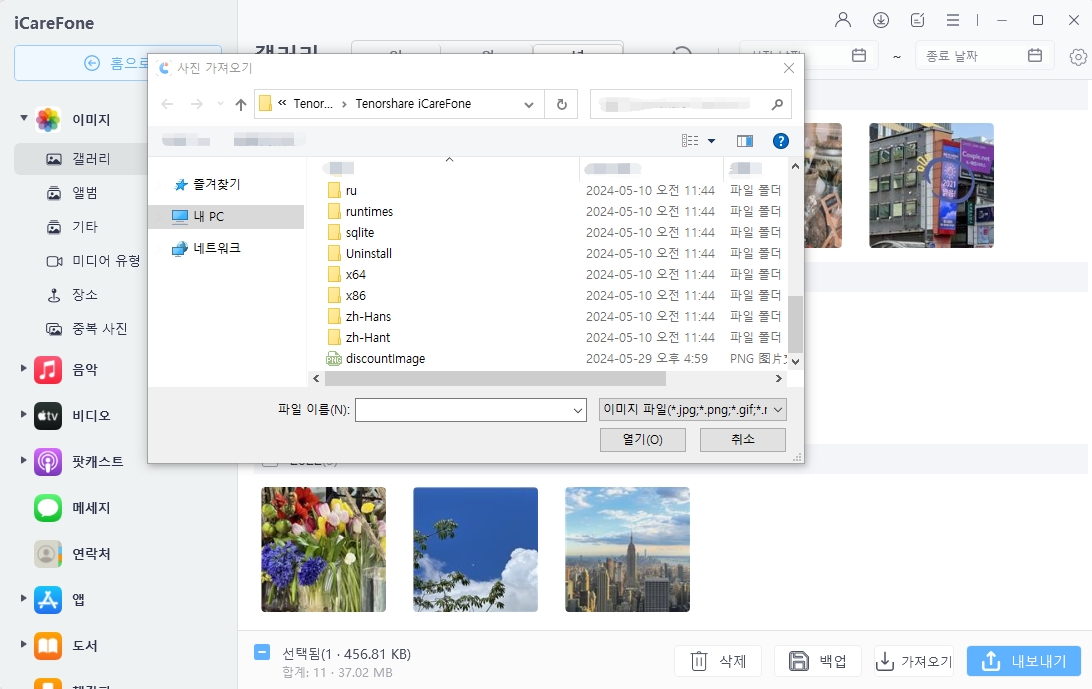
Task: Click the Help question mark in the dialog
Action: click(x=780, y=140)
